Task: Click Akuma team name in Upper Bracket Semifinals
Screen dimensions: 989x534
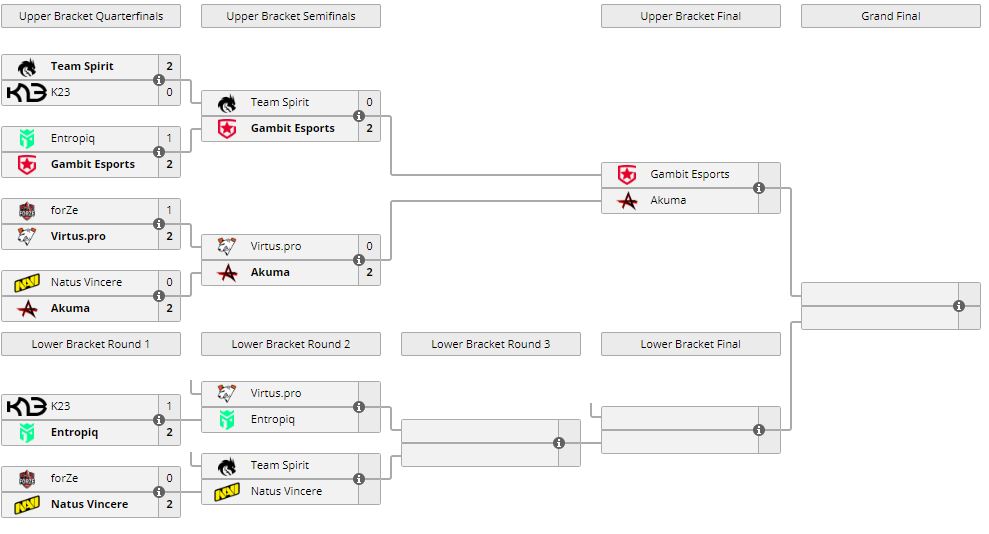Action: tap(270, 272)
